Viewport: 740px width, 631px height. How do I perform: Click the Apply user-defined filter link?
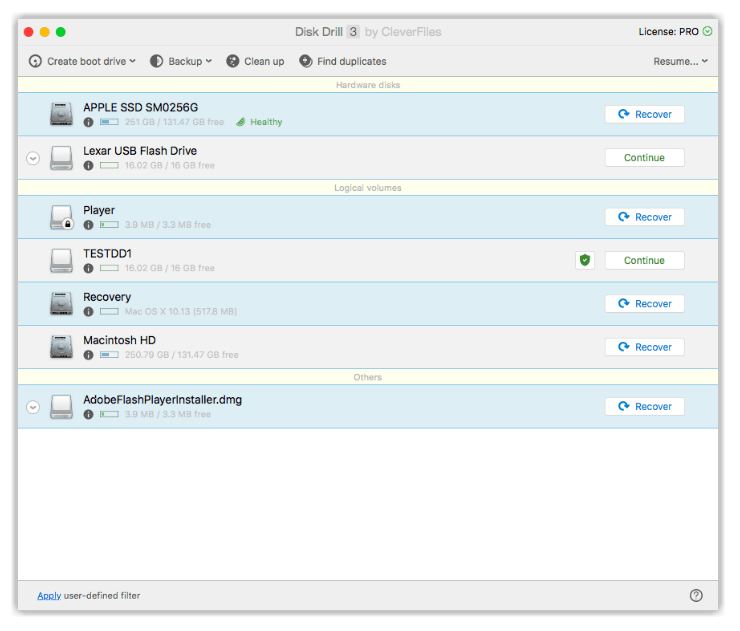click(49, 596)
